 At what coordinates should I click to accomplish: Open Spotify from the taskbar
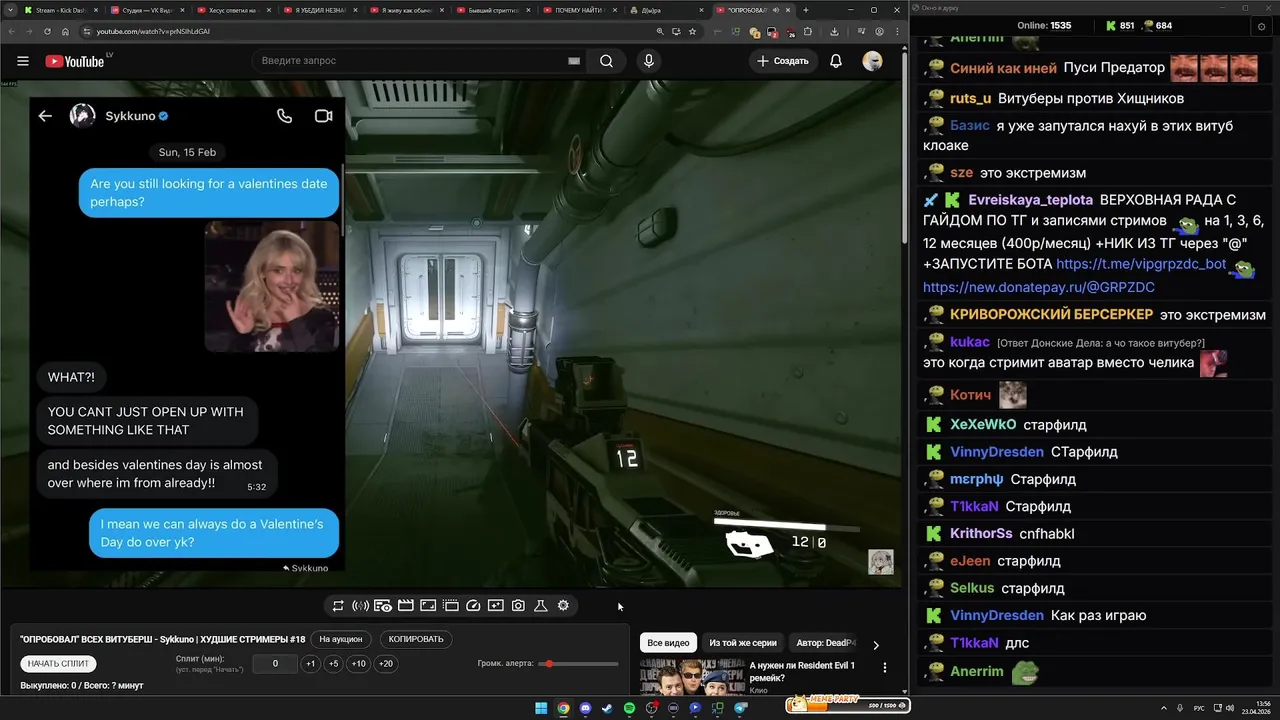tap(629, 708)
